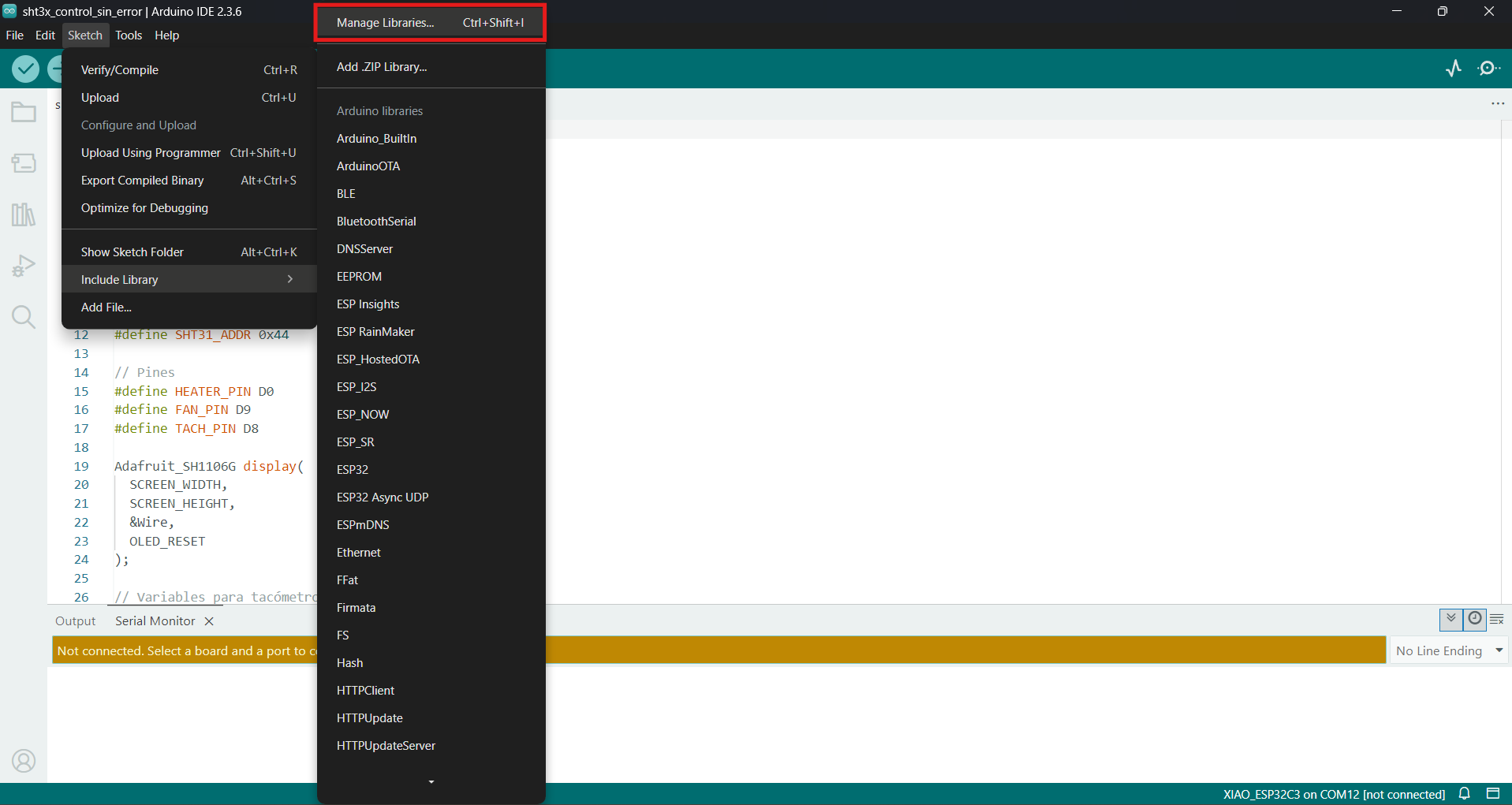The image size is (1512, 805).
Task: Switch to the Output tab
Action: tap(75, 621)
